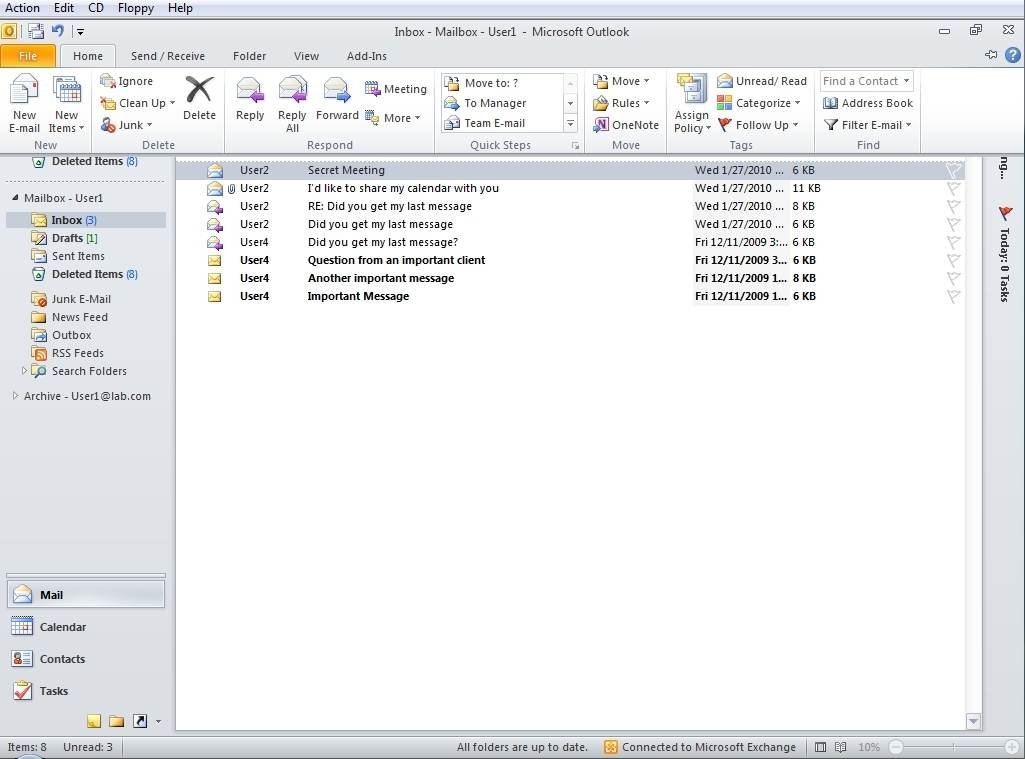Expand the Search Folders tree node

(24, 371)
